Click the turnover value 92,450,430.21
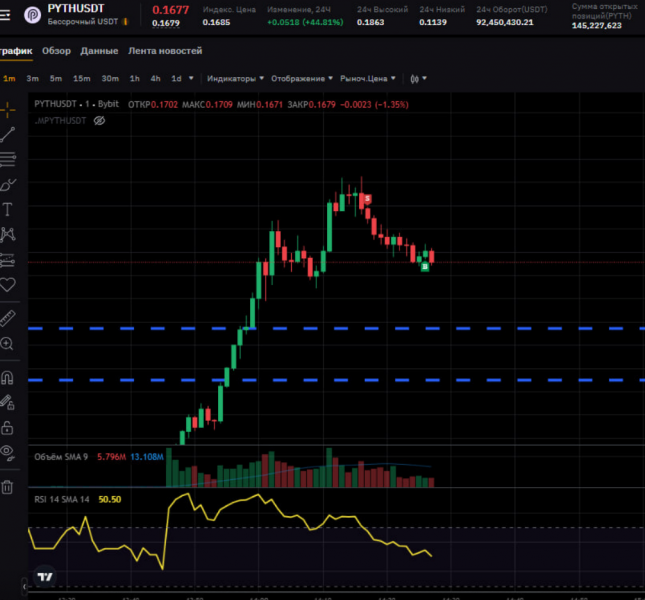This screenshot has width=645, height=600. [x=505, y=22]
